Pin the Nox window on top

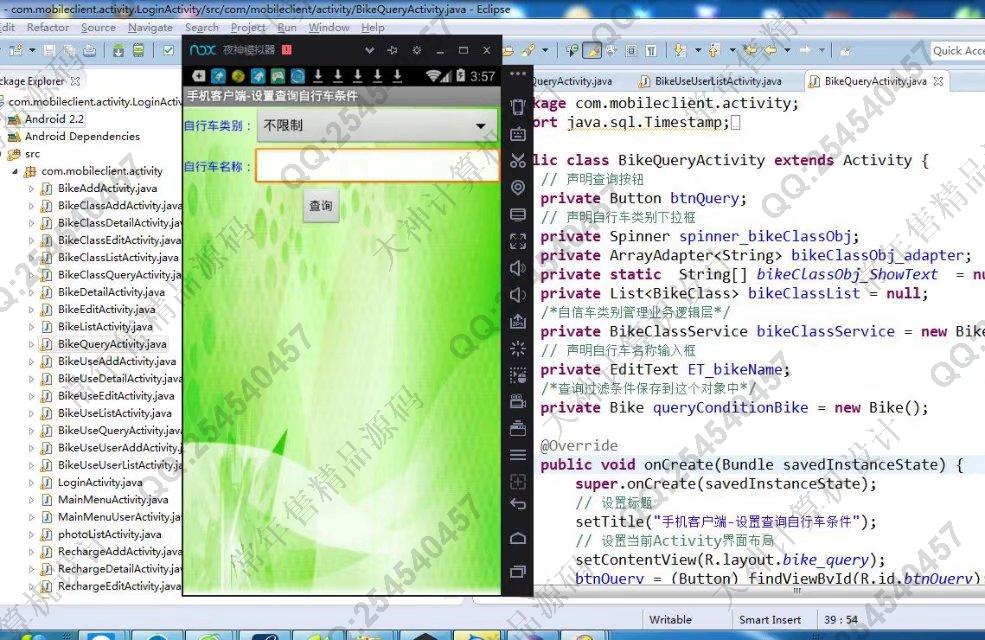393,50
